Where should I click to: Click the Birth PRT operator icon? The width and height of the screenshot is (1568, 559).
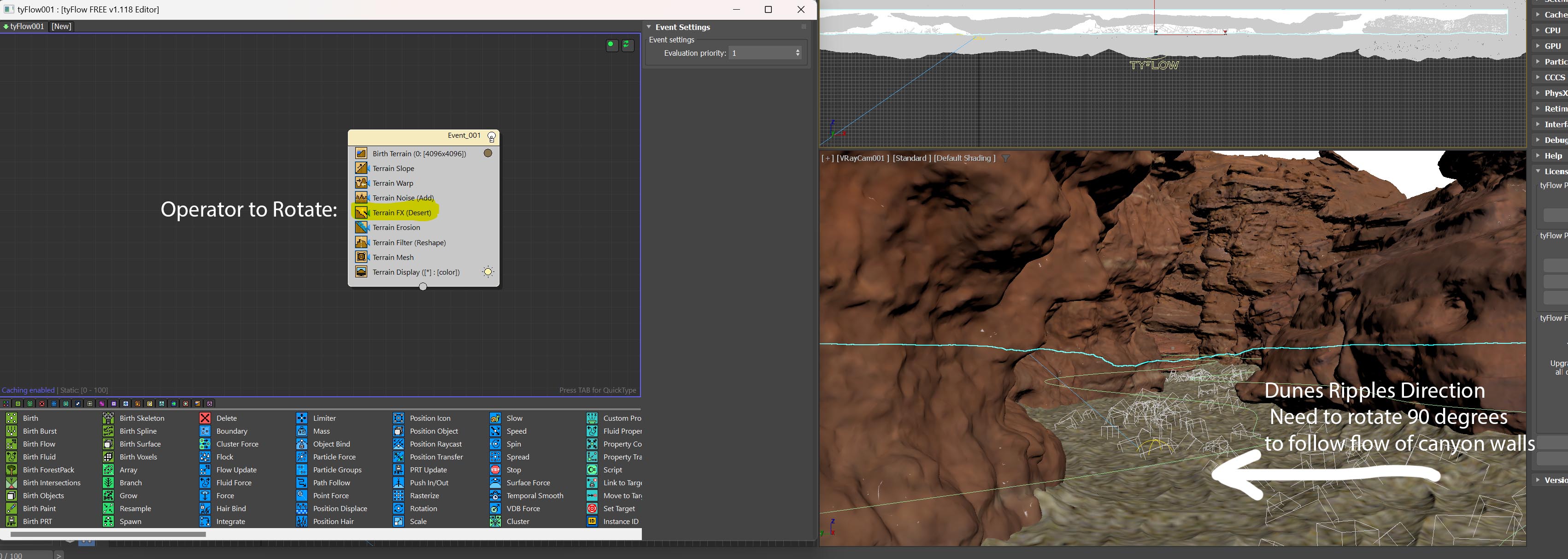coord(12,521)
